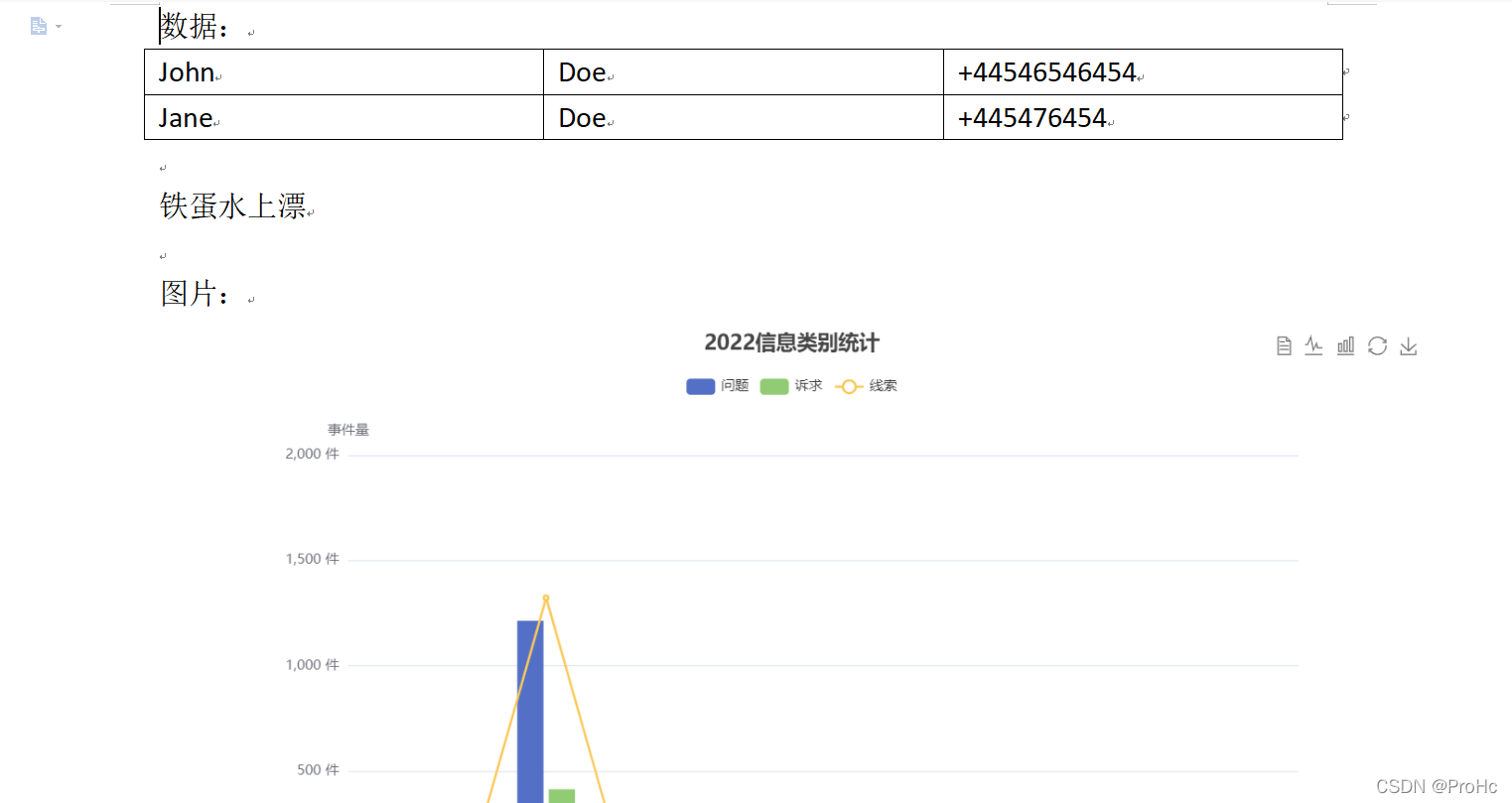Open the dropdown arrow beside the document icon
This screenshot has height=803, width=1512.
pos(59,26)
